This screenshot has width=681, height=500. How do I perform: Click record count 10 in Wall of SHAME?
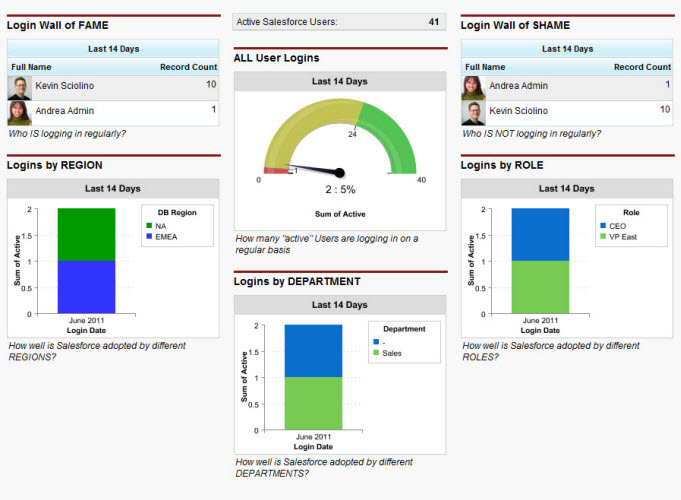[x=665, y=109]
